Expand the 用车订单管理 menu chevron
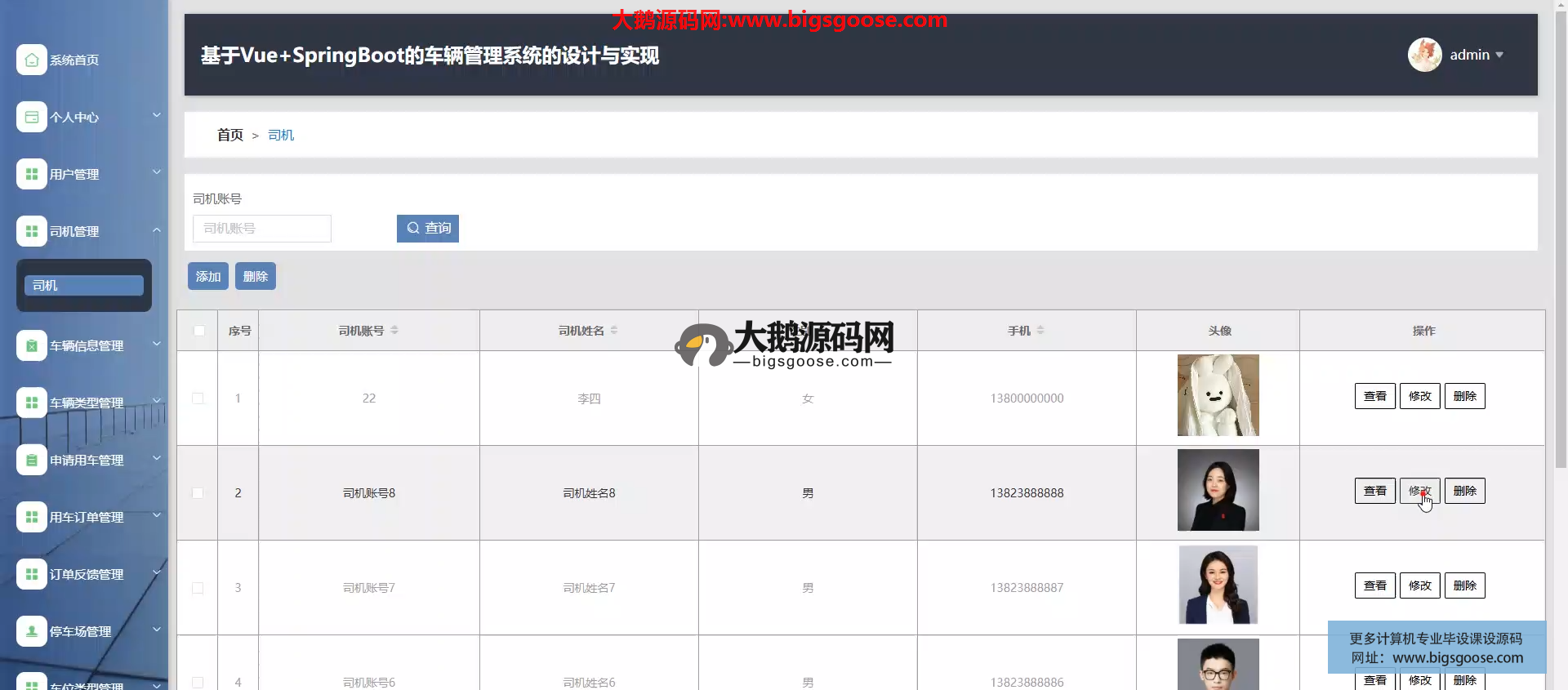Screen dimensions: 1568x690 pyautogui.click(x=156, y=516)
